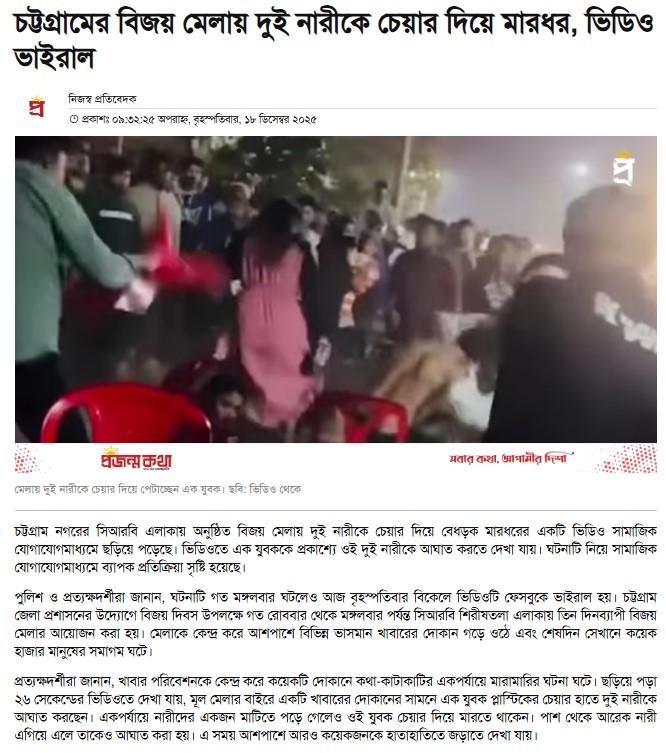Viewport: 666px width, 753px height.
Task: Click the red প্র author logo icon
Action: pyautogui.click(x=36, y=107)
